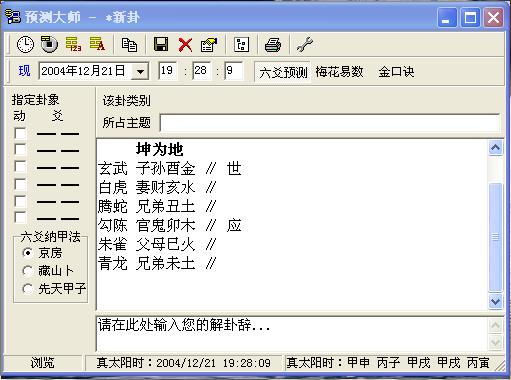
Task: Toggle the bottom moving-line checkbox
Action: (20, 218)
